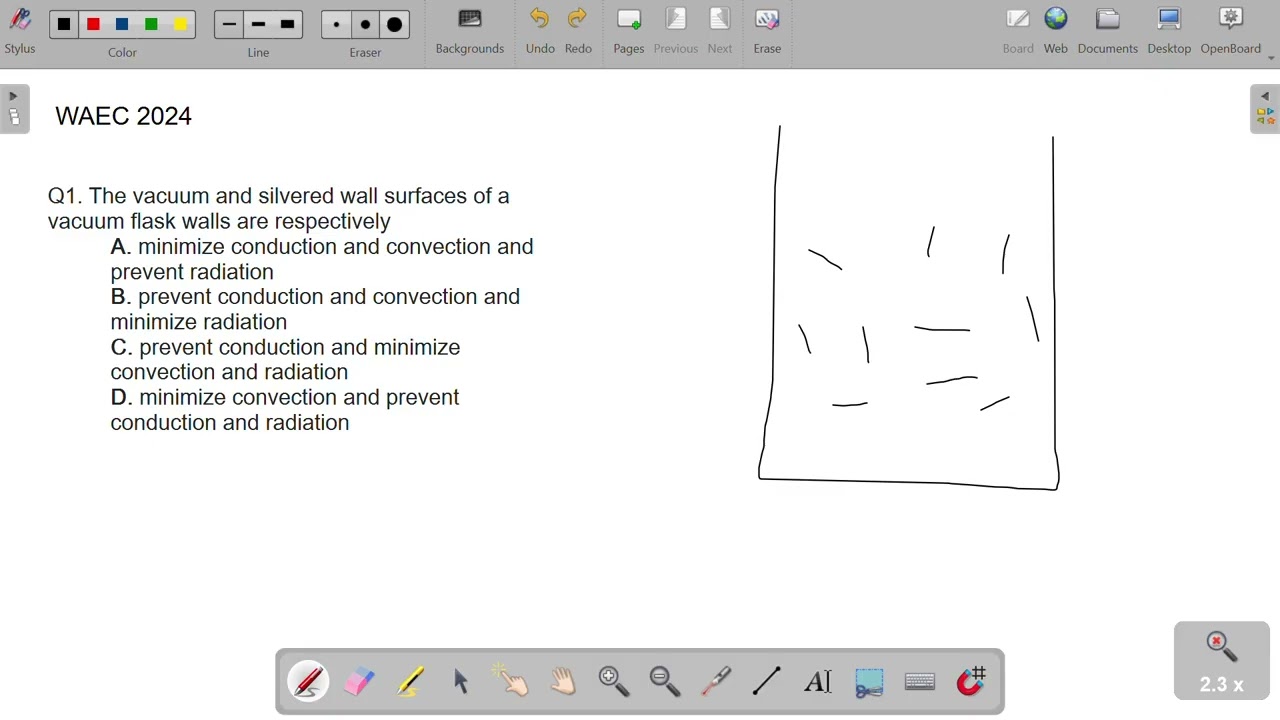Choose the medium line width
The image size is (1280, 720).
coord(258,25)
